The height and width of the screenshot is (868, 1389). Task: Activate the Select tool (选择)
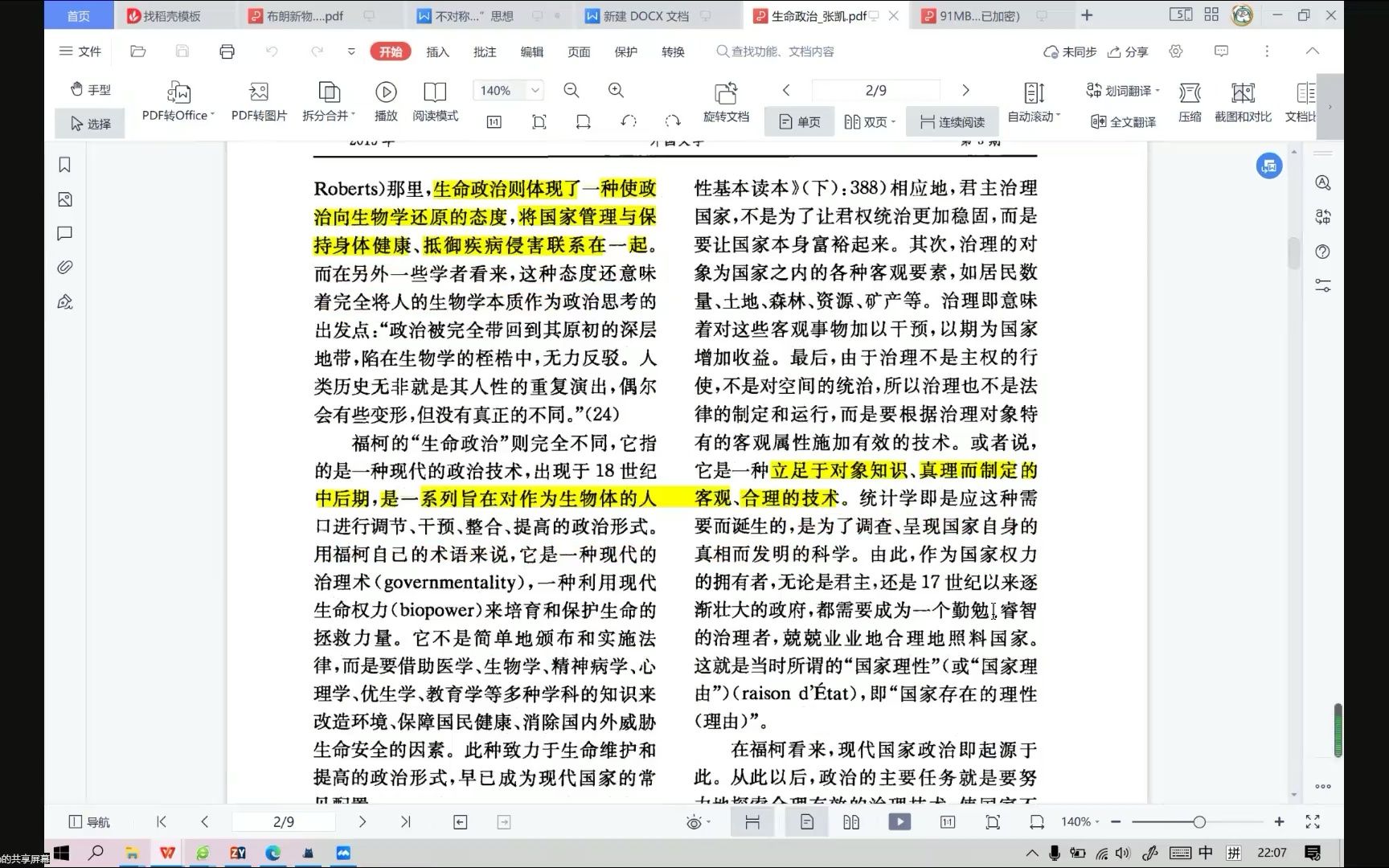click(90, 123)
